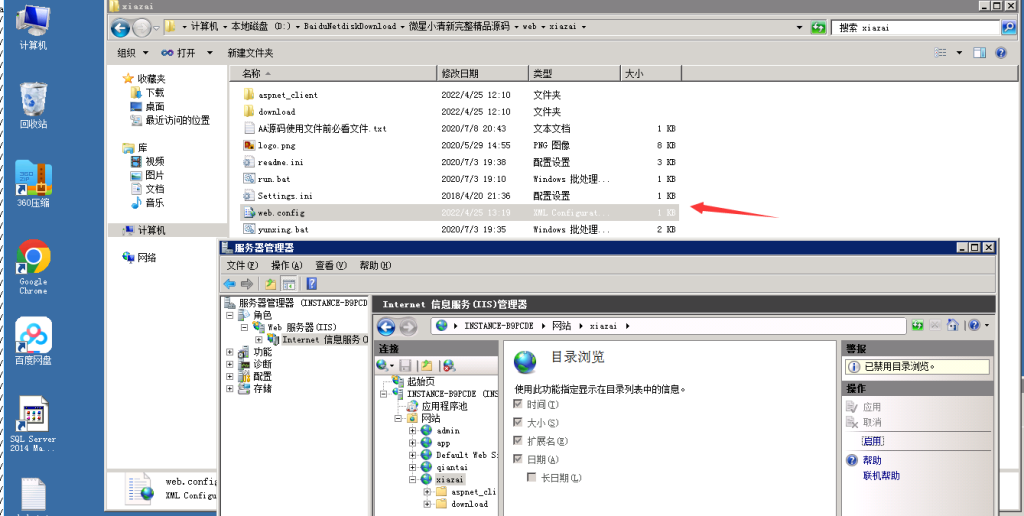Click the 打开 button in Explorer toolbar
This screenshot has width=1024, height=516.
178,53
